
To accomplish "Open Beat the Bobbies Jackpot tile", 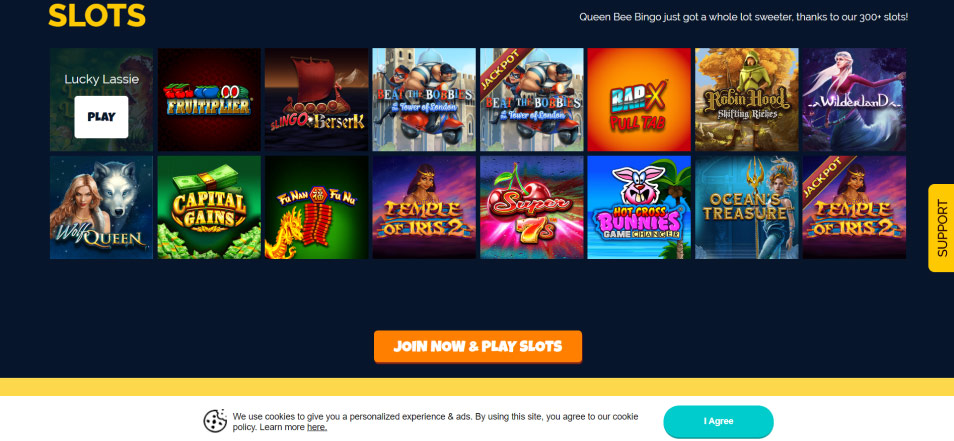I will 532,100.
